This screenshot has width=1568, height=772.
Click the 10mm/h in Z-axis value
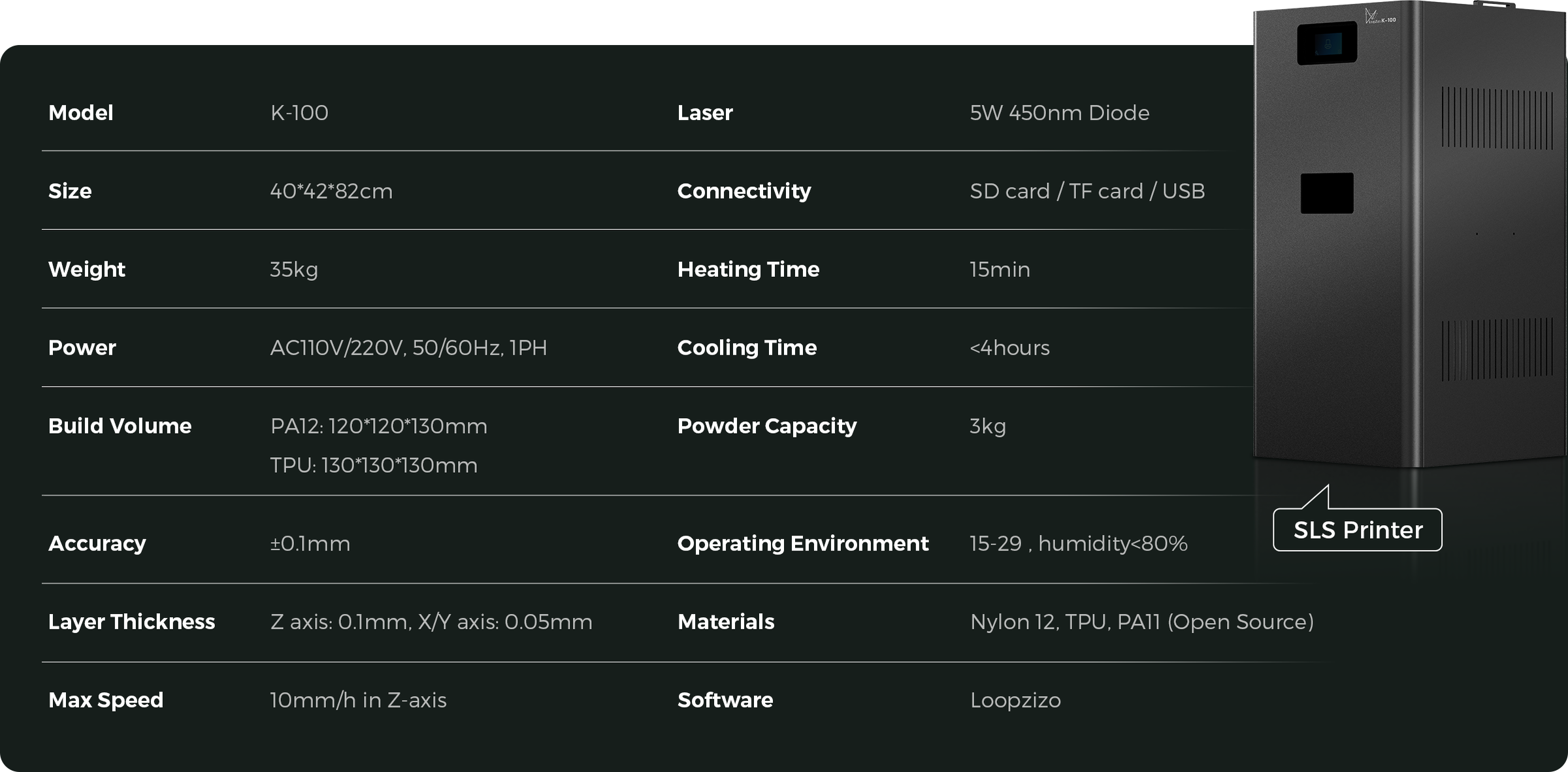[x=358, y=700]
